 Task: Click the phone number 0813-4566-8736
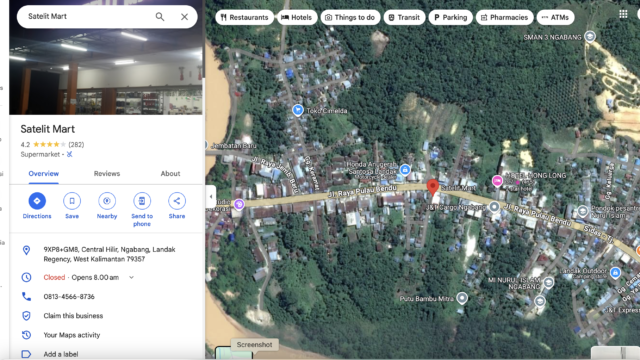pyautogui.click(x=69, y=297)
